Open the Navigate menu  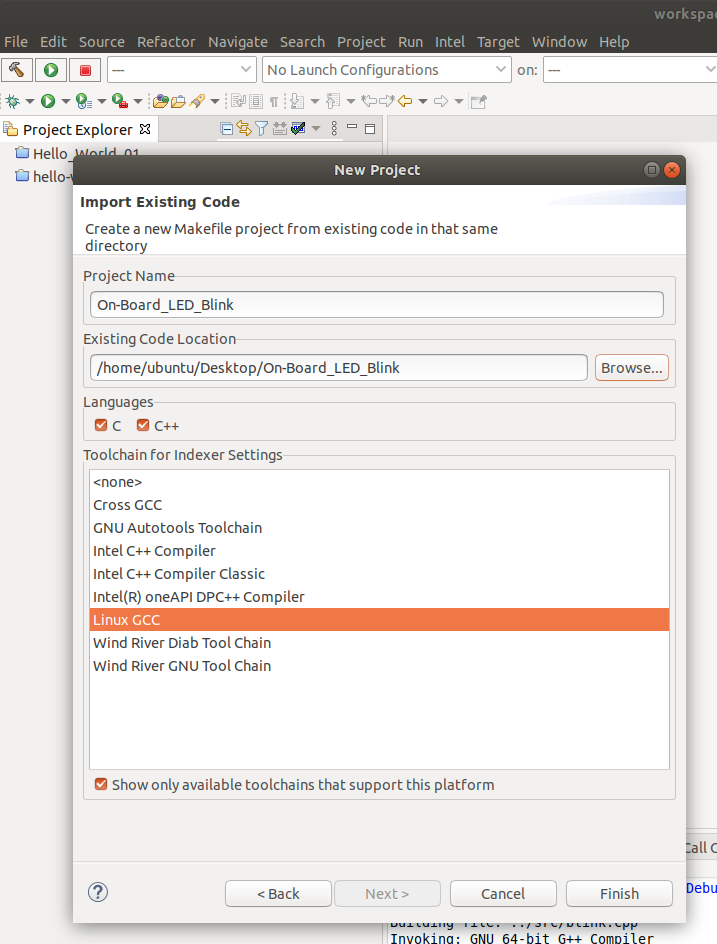coord(238,42)
